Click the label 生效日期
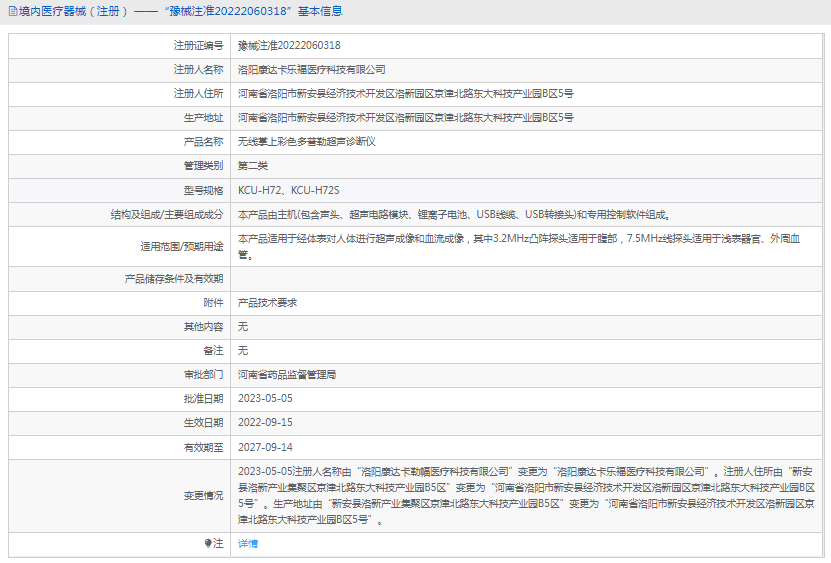The height and width of the screenshot is (563, 831). [x=204, y=423]
